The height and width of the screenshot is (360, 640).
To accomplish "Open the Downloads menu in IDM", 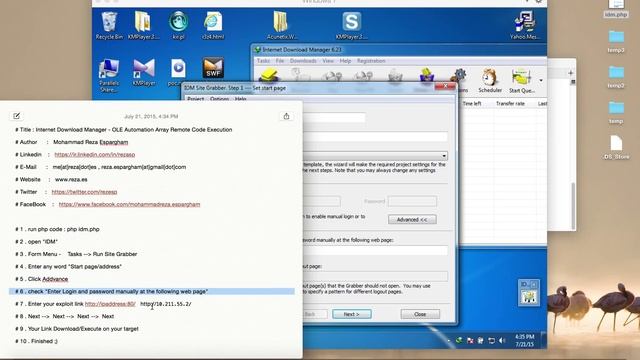I will pos(303,61).
